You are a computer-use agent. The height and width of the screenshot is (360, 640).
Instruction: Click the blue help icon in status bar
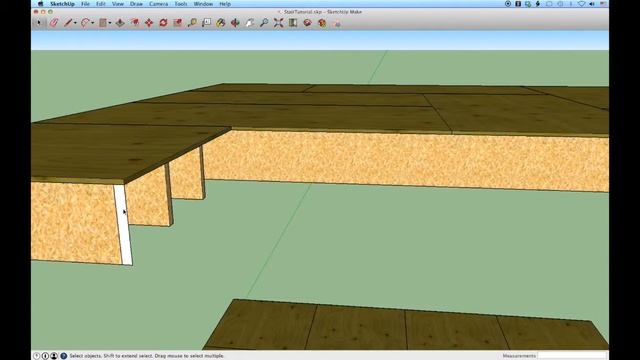63,356
